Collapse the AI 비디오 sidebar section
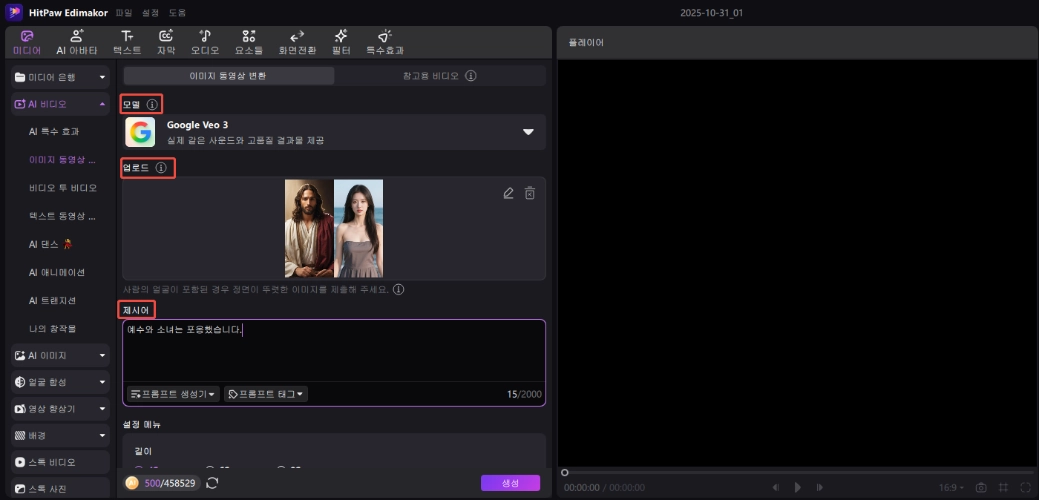The height and width of the screenshot is (500, 1039). coord(102,104)
